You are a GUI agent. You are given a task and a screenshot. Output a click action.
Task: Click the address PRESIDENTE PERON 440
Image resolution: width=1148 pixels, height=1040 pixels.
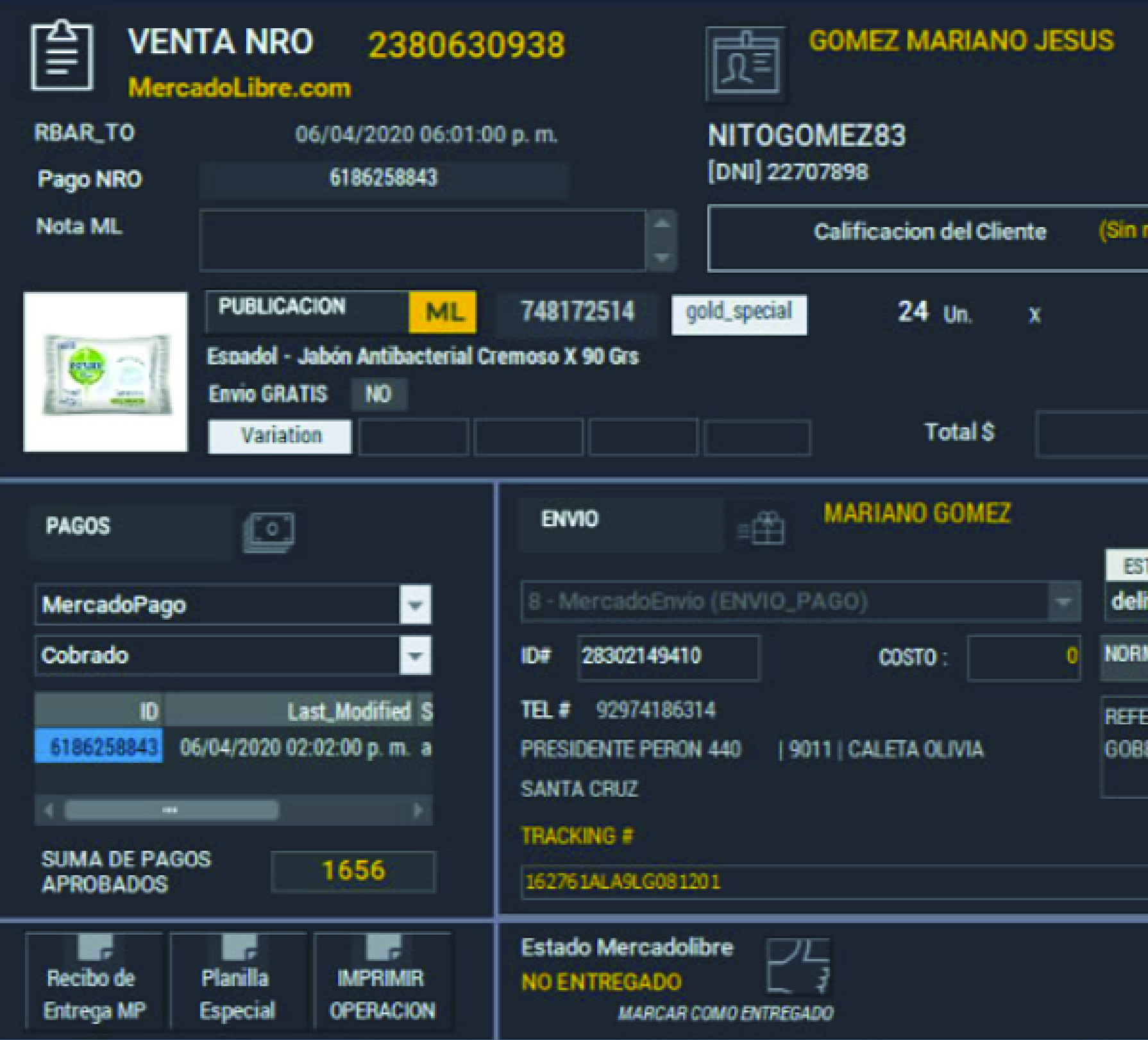click(x=630, y=749)
